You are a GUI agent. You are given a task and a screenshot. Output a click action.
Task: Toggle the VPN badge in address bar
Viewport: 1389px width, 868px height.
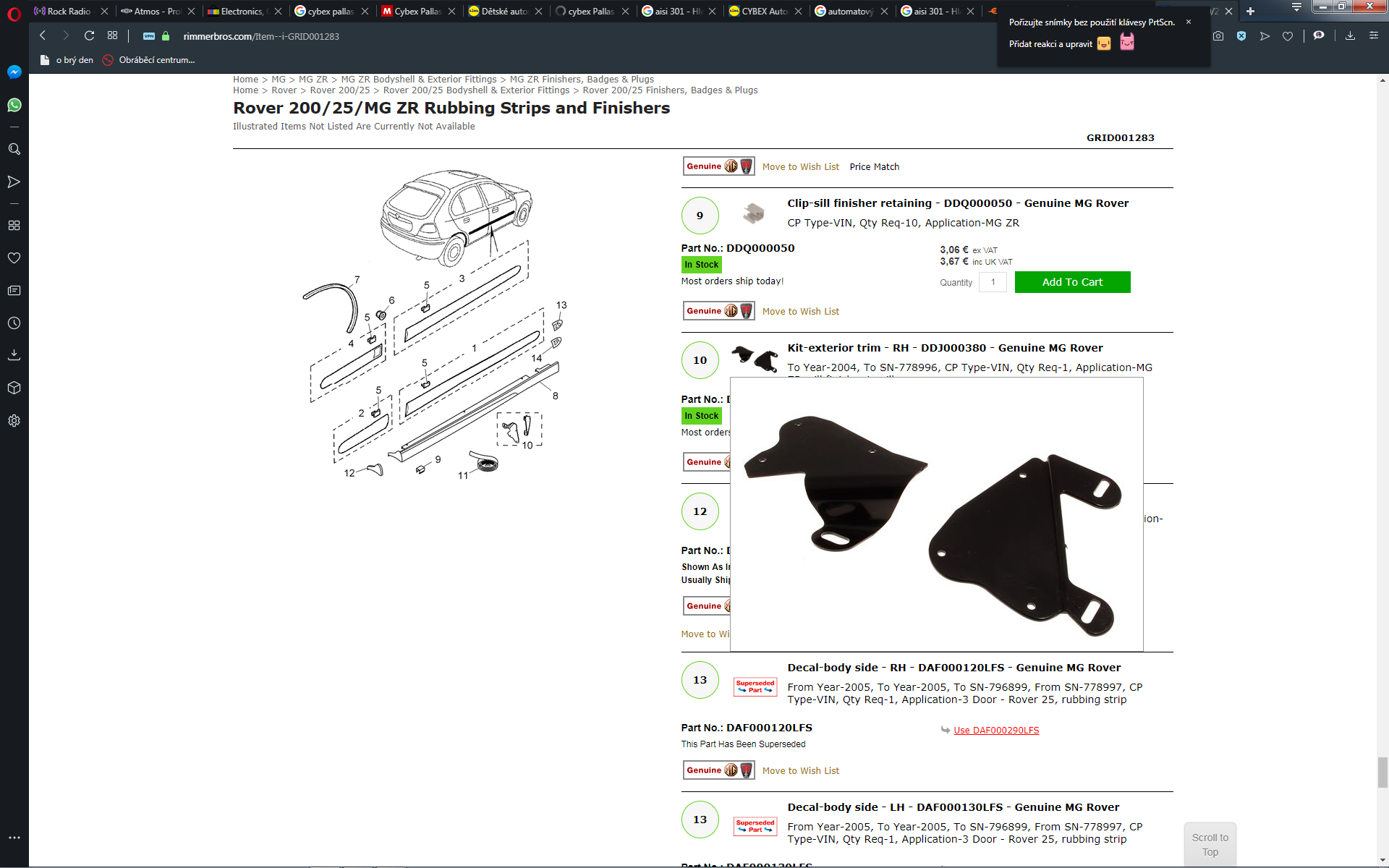(x=149, y=36)
